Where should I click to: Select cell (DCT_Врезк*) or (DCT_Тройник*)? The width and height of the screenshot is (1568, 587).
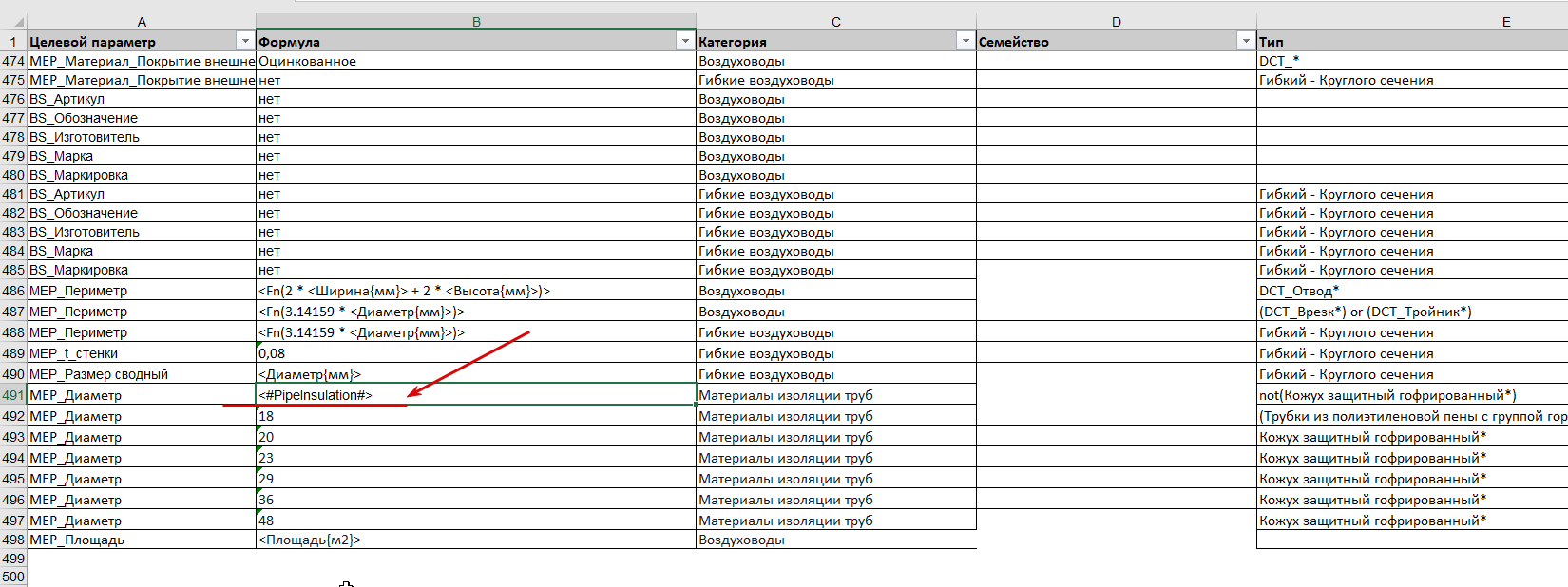pos(1412,312)
